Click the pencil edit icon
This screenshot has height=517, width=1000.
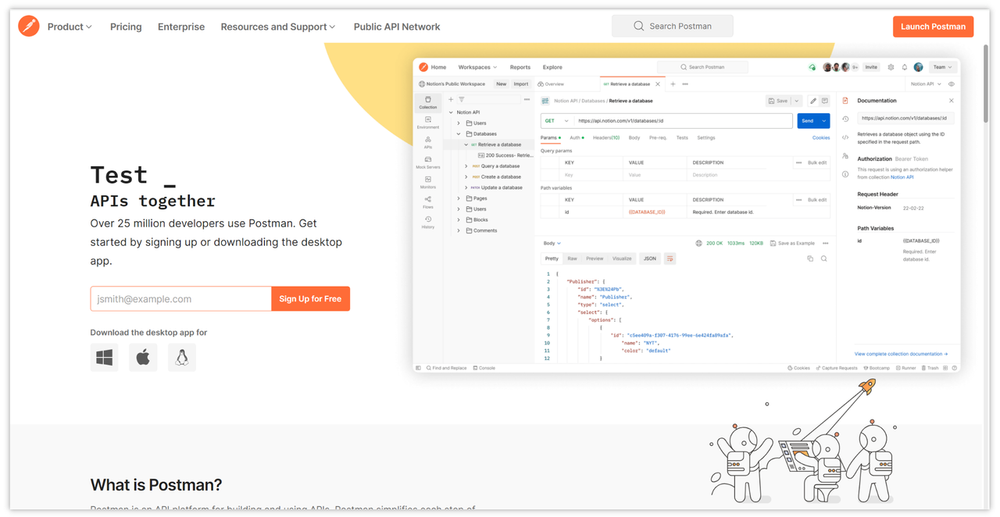pos(813,101)
